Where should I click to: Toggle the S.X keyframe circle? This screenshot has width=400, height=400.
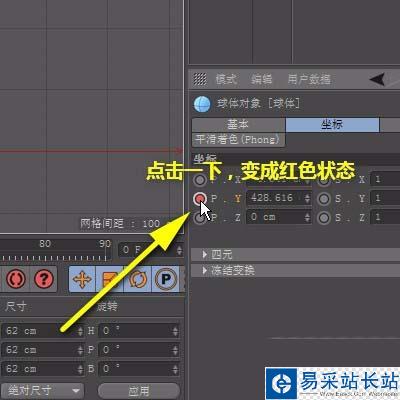click(x=324, y=181)
